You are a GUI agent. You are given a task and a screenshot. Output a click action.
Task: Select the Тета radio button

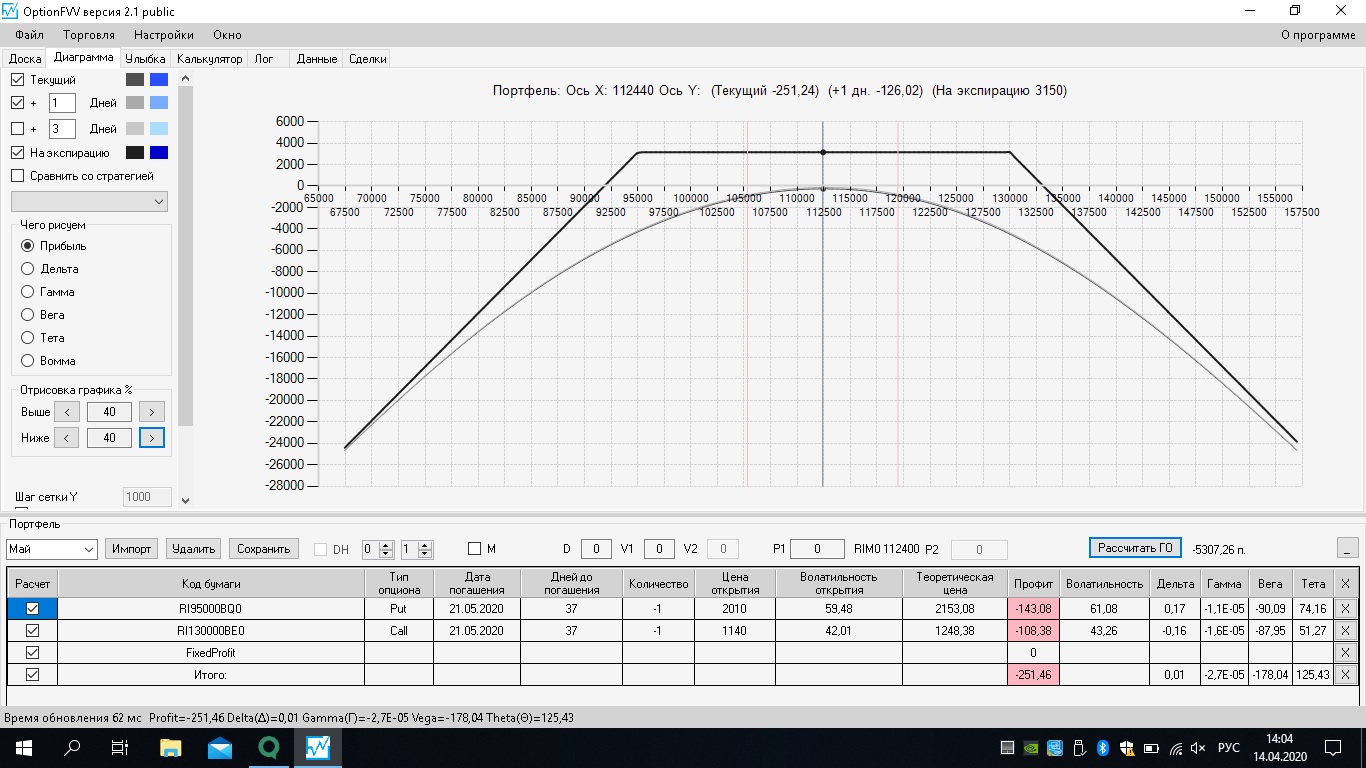pos(28,338)
